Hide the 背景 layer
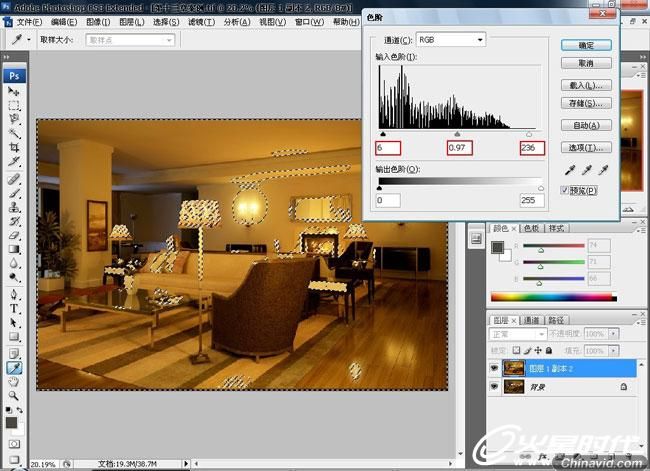The image size is (650, 471). click(x=494, y=386)
